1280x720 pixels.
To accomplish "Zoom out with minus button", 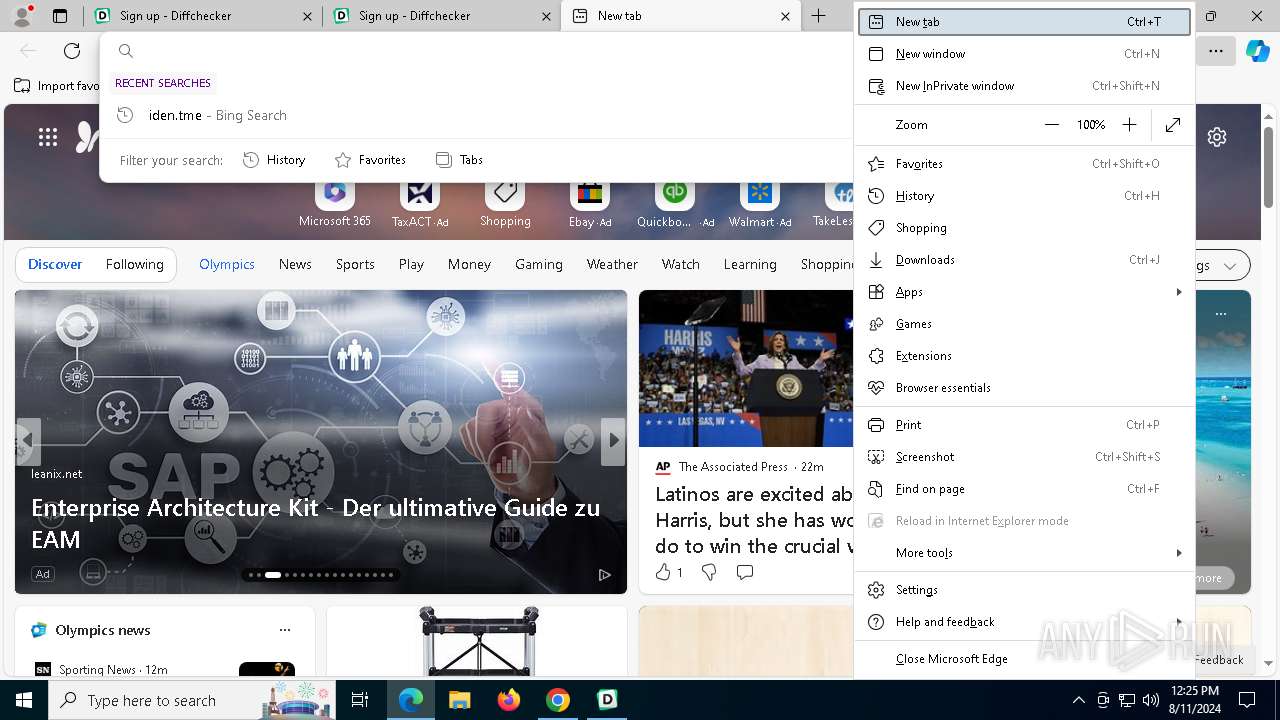I will coord(1051,125).
